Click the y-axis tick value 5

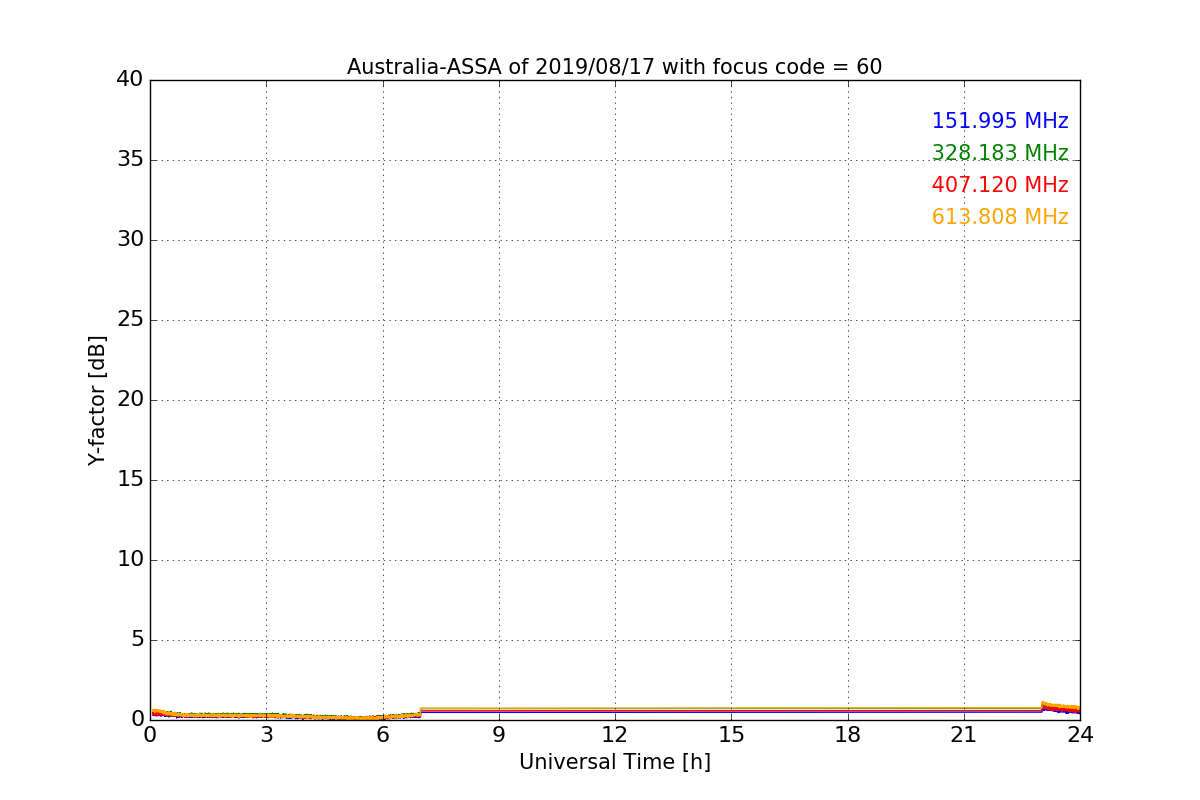coord(137,640)
